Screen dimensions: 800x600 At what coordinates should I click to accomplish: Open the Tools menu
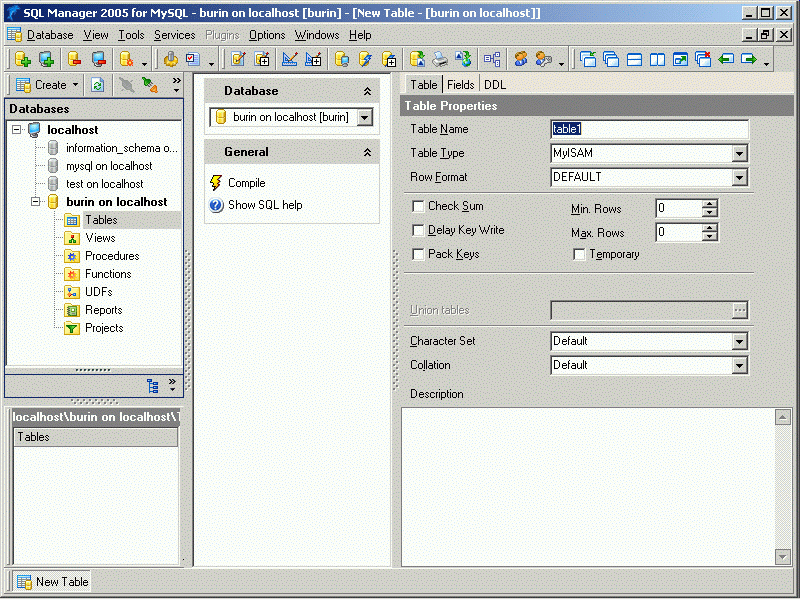(131, 35)
